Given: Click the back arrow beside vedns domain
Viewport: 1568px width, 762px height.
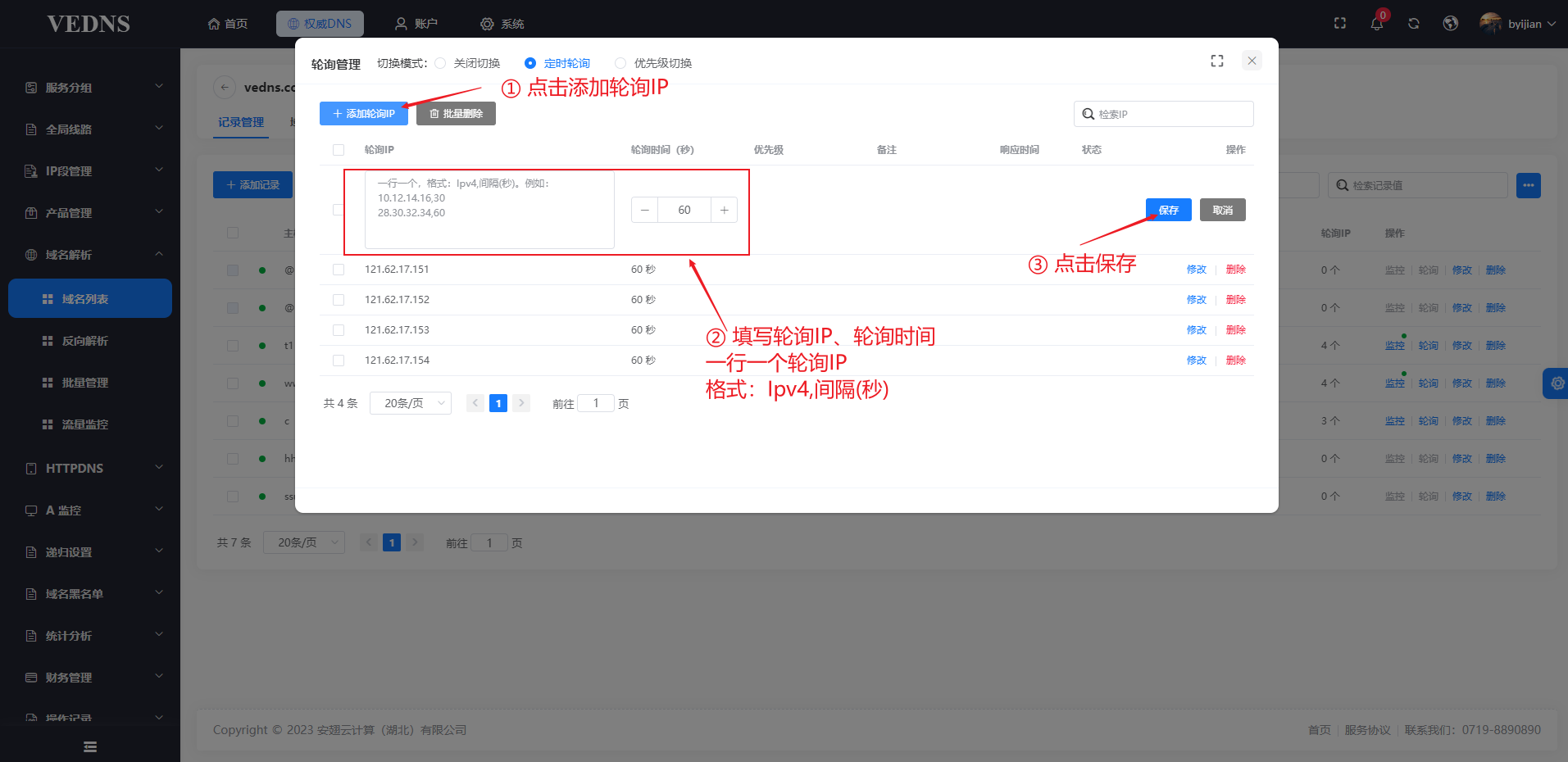Looking at the screenshot, I should [225, 87].
